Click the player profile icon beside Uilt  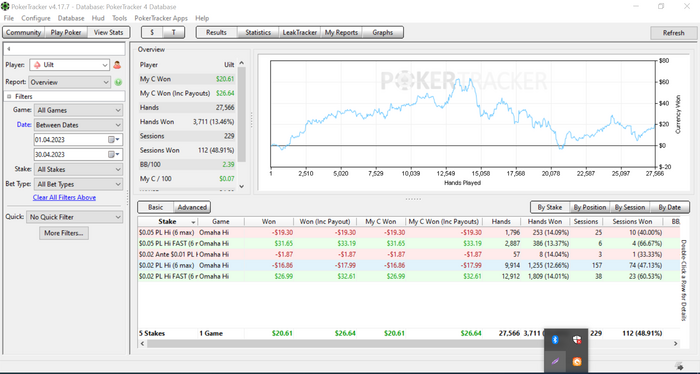117,65
